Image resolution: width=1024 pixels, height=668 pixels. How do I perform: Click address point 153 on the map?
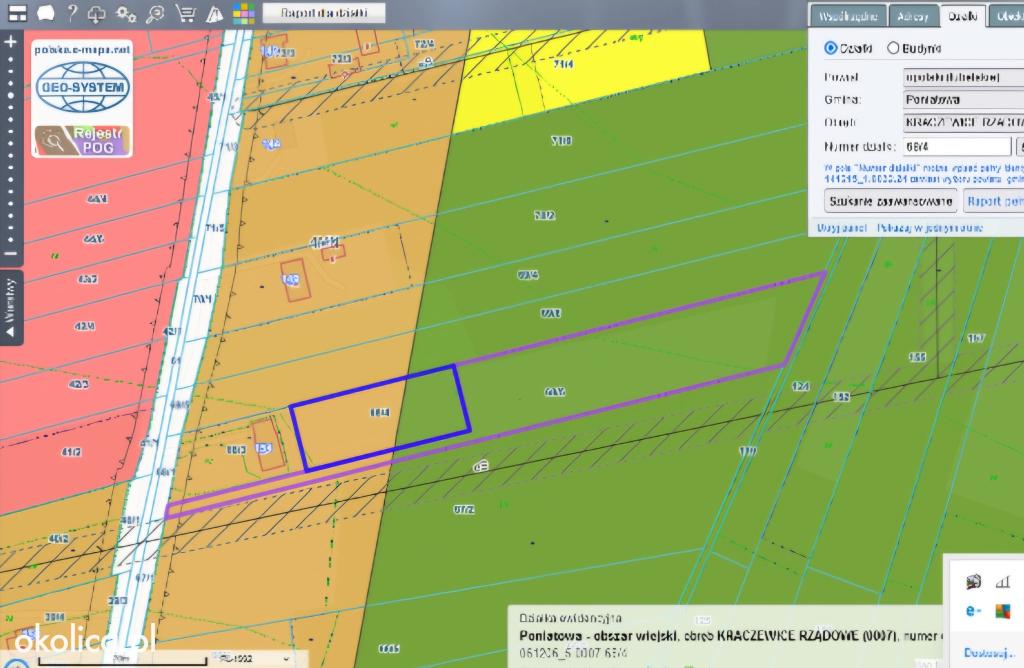pyautogui.click(x=263, y=448)
